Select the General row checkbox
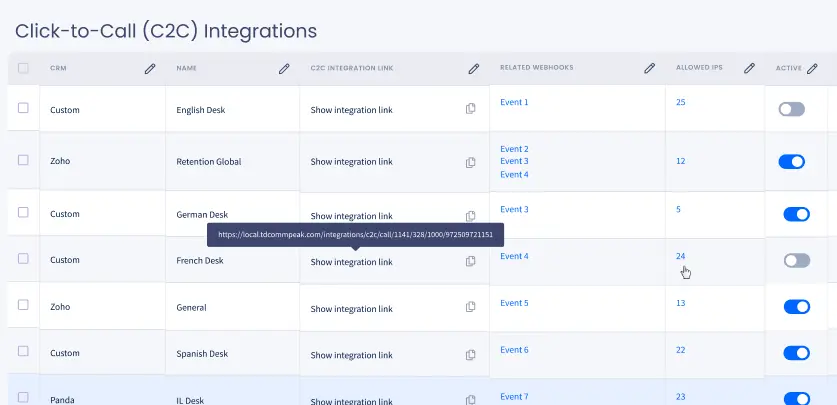 pyautogui.click(x=23, y=306)
